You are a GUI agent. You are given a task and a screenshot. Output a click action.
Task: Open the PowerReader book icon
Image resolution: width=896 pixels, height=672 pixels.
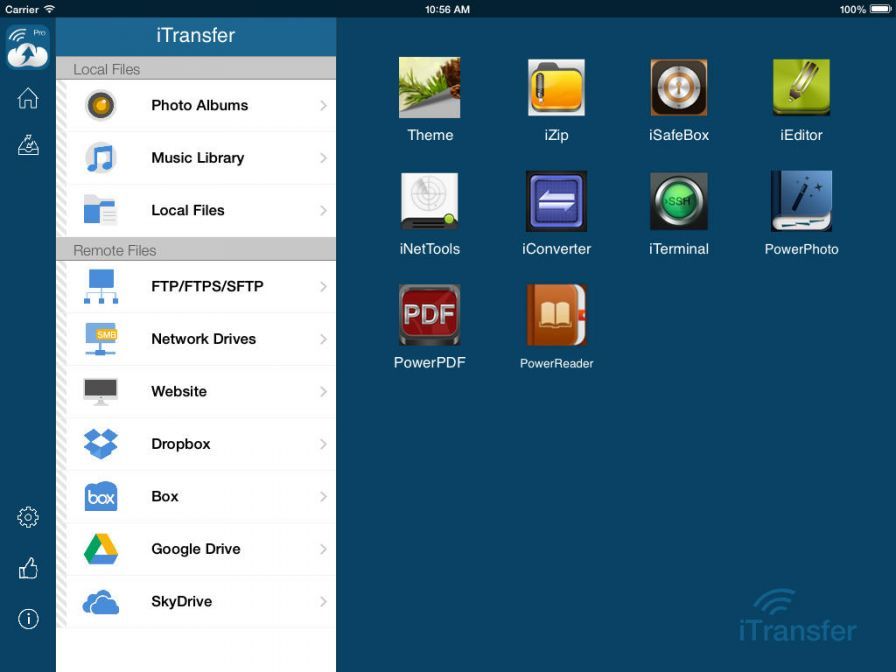click(556, 315)
